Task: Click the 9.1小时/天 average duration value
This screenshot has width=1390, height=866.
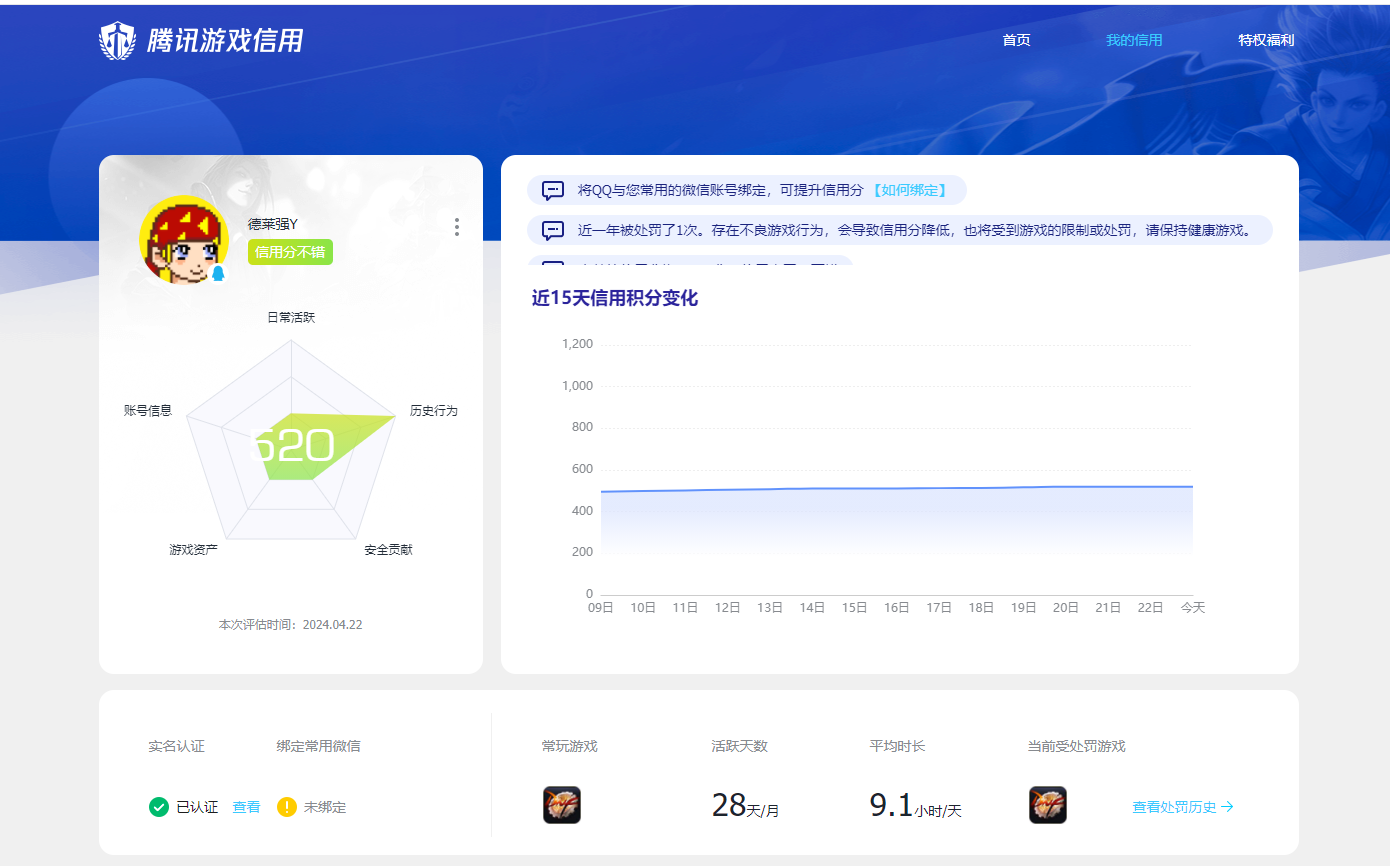Action: (916, 806)
